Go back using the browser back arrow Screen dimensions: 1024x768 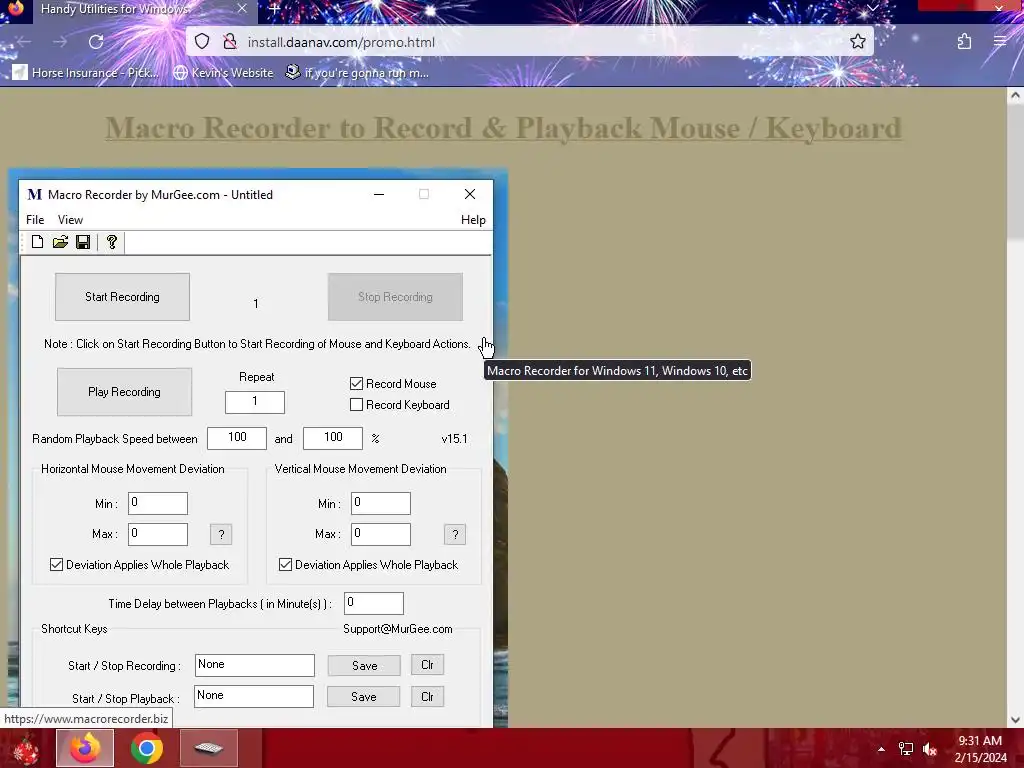25,42
